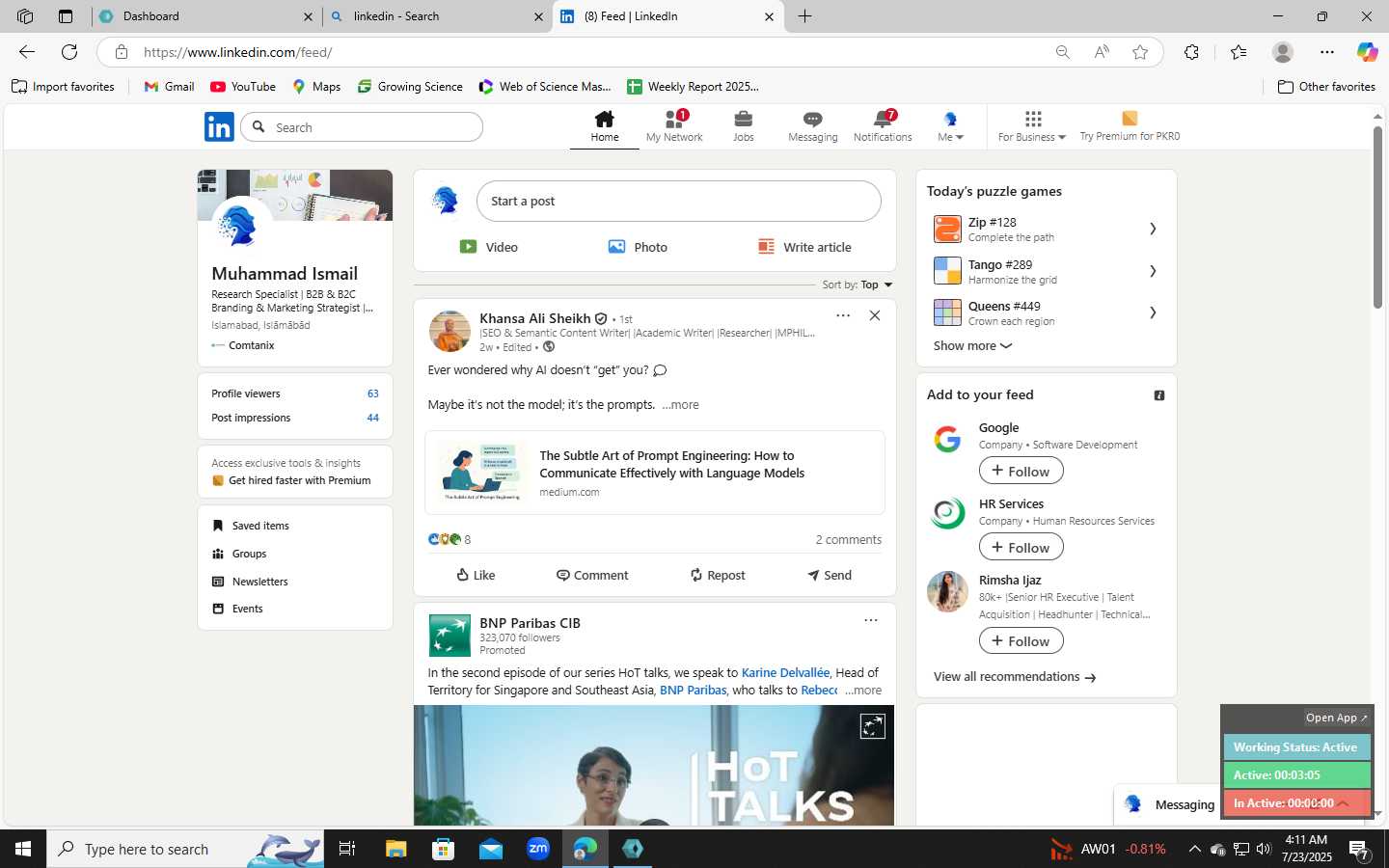Repost Khansa Ali Sheikh's post

coord(717,575)
